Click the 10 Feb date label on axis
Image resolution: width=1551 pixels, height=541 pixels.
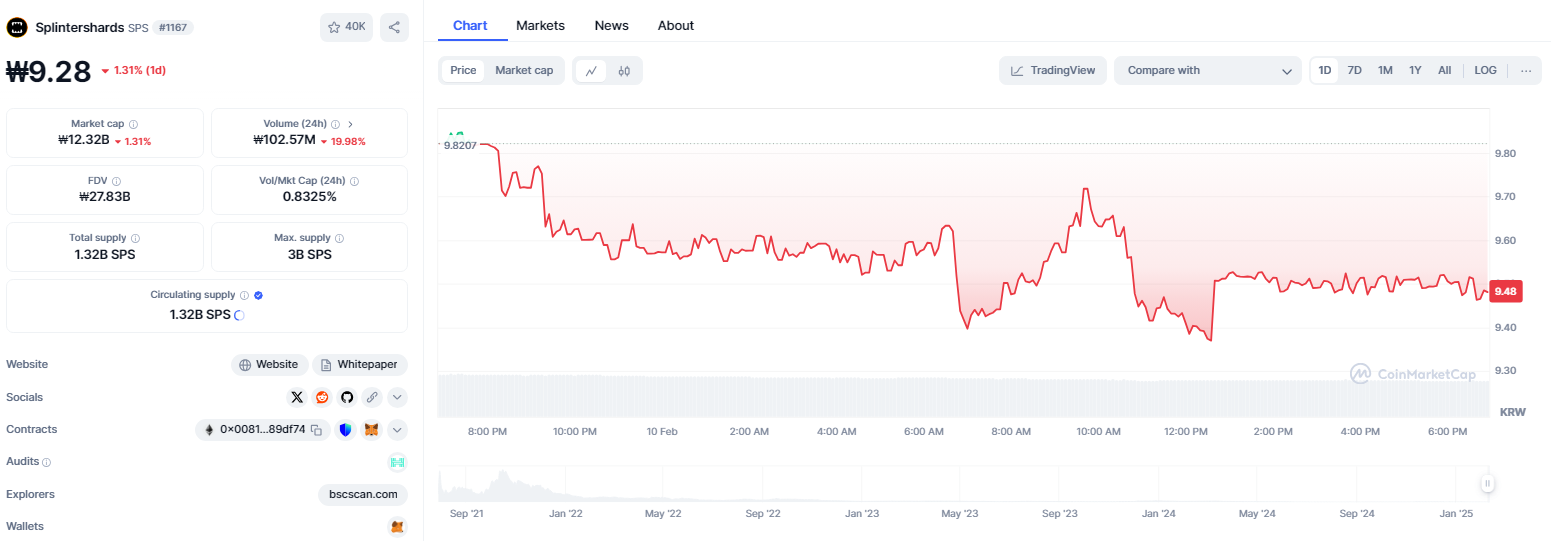(x=662, y=432)
